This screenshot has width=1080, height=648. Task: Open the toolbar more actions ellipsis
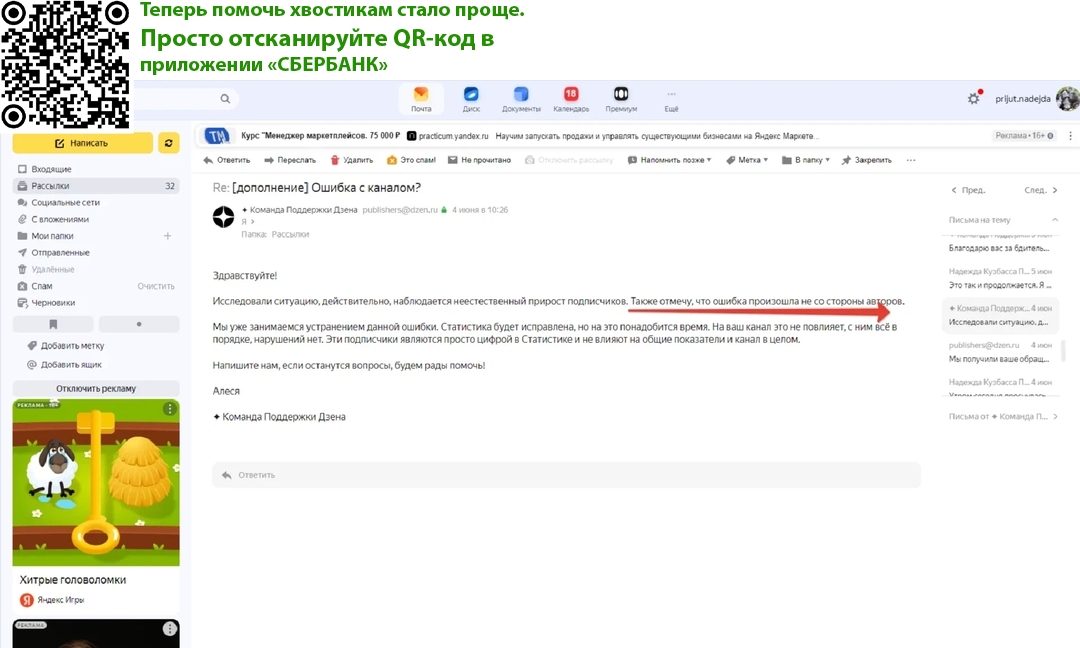tap(911, 160)
